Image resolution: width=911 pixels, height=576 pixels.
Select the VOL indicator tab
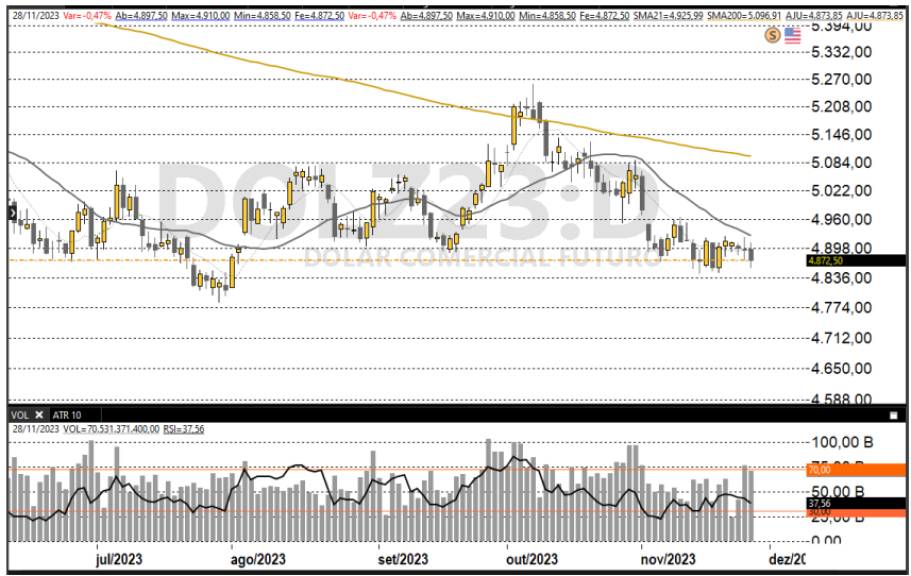pyautogui.click(x=19, y=414)
